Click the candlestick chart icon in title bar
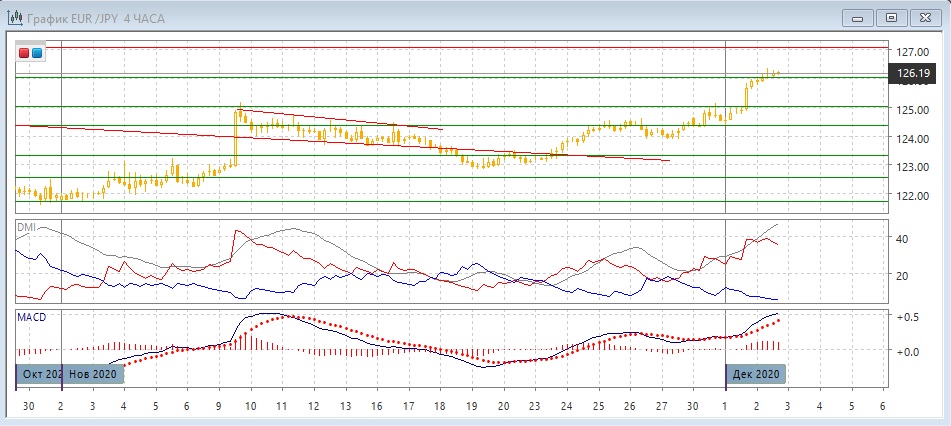 click(x=13, y=16)
